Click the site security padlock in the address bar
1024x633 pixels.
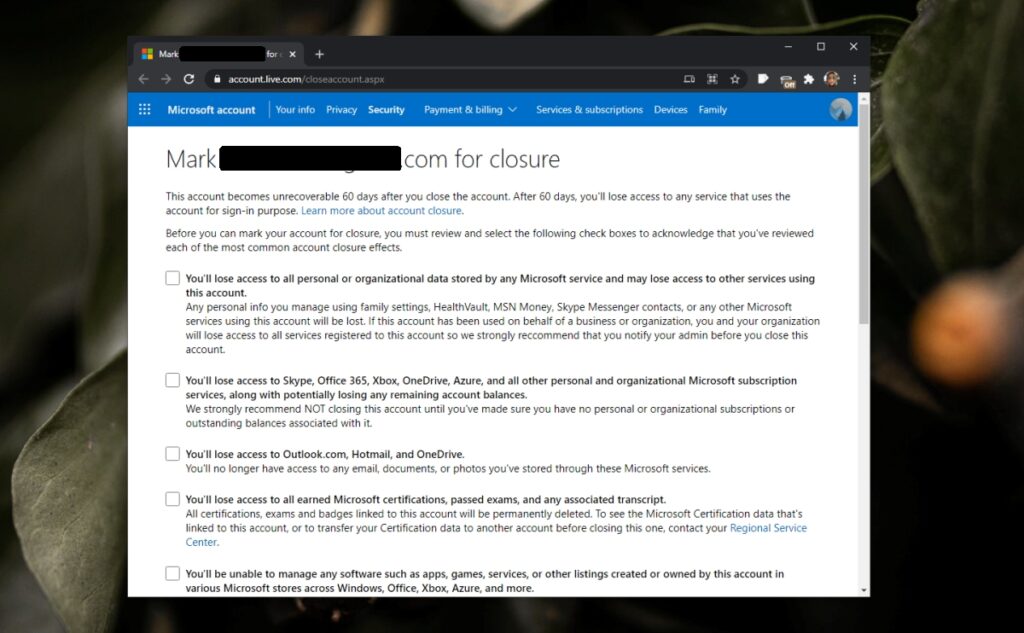tap(215, 78)
